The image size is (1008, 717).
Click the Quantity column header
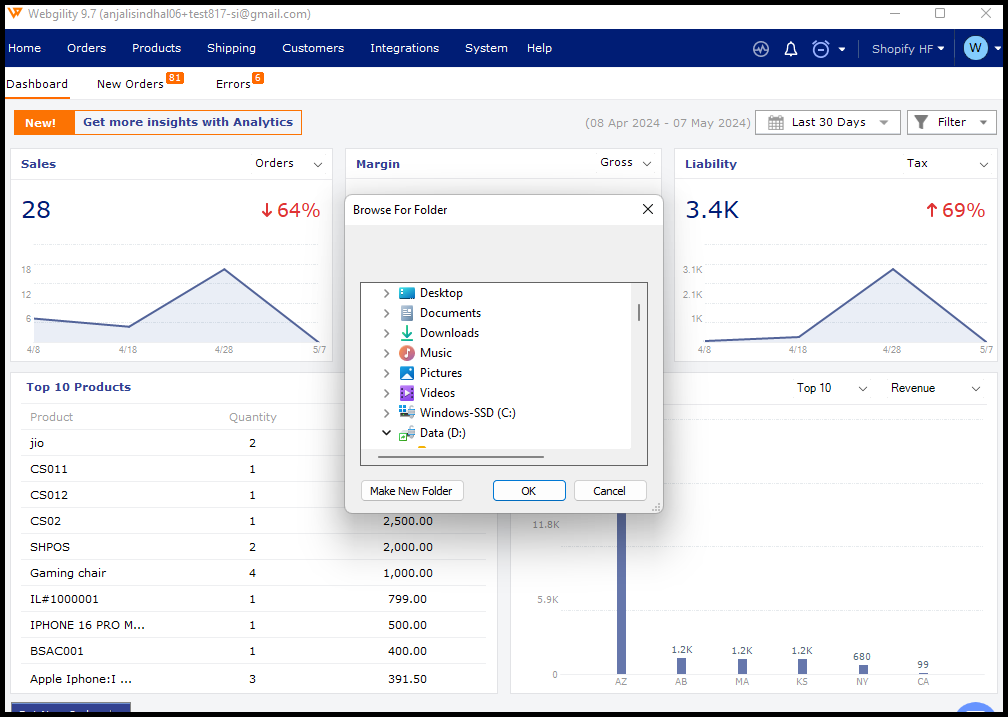pyautogui.click(x=253, y=417)
